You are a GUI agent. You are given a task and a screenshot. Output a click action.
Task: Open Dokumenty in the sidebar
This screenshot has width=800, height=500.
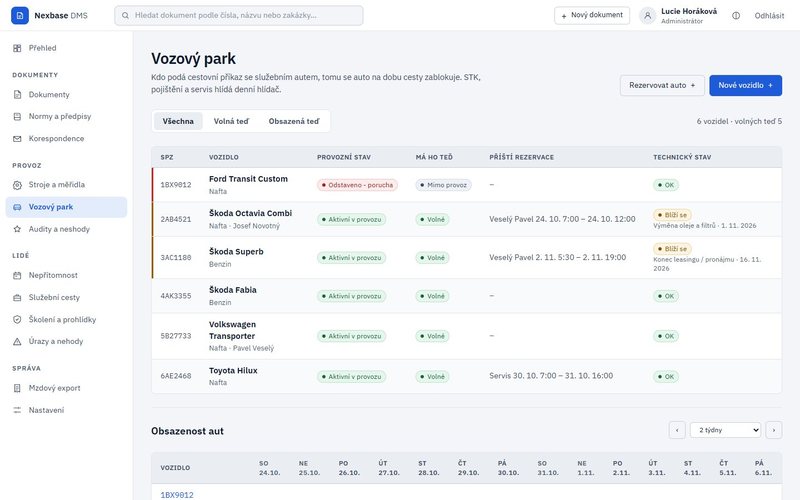[x=66, y=94]
